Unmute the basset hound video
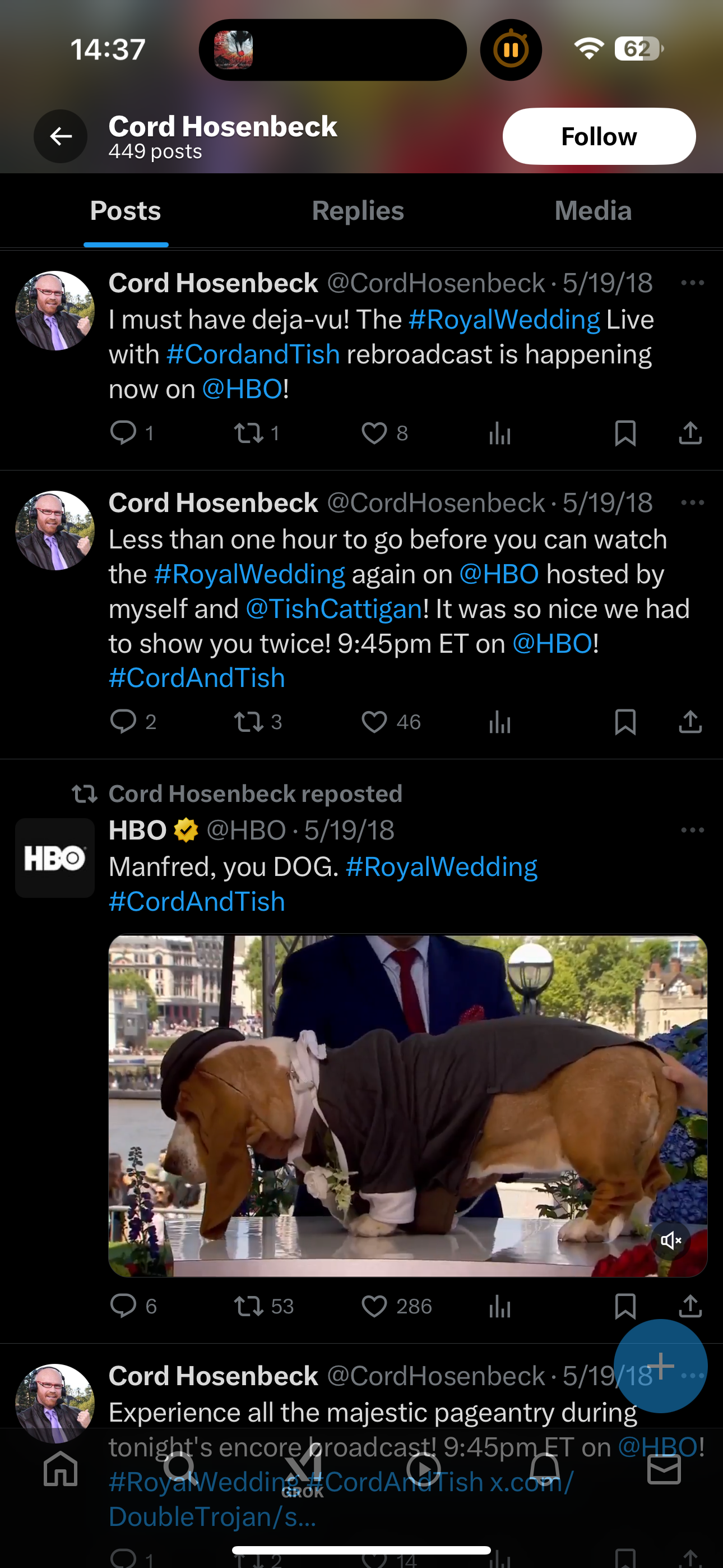 click(671, 1240)
